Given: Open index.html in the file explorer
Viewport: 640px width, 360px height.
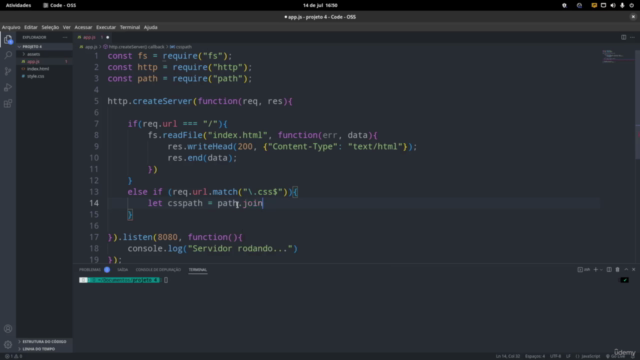Looking at the screenshot, I should pos(44,69).
